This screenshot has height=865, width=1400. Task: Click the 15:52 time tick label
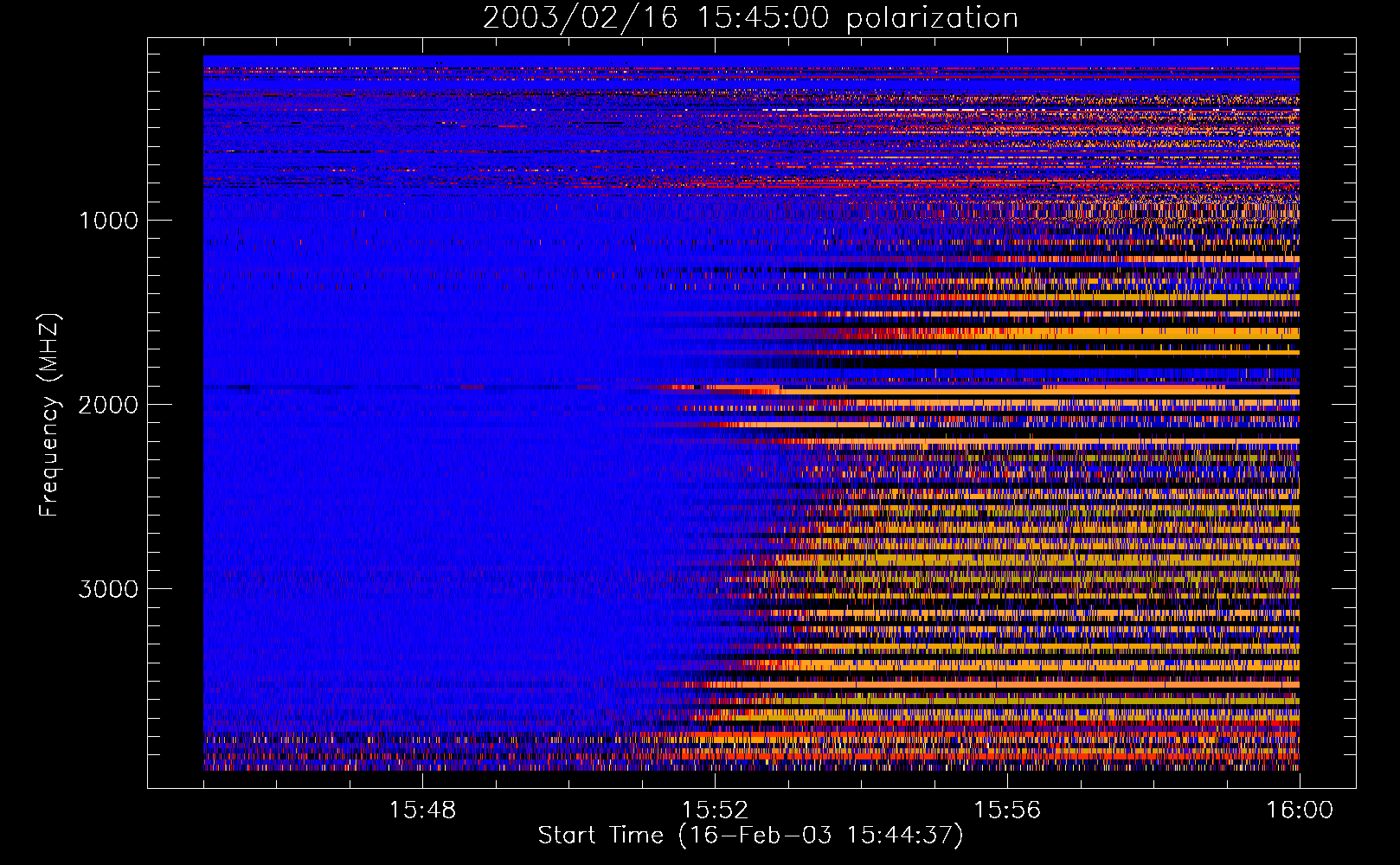pos(715,811)
